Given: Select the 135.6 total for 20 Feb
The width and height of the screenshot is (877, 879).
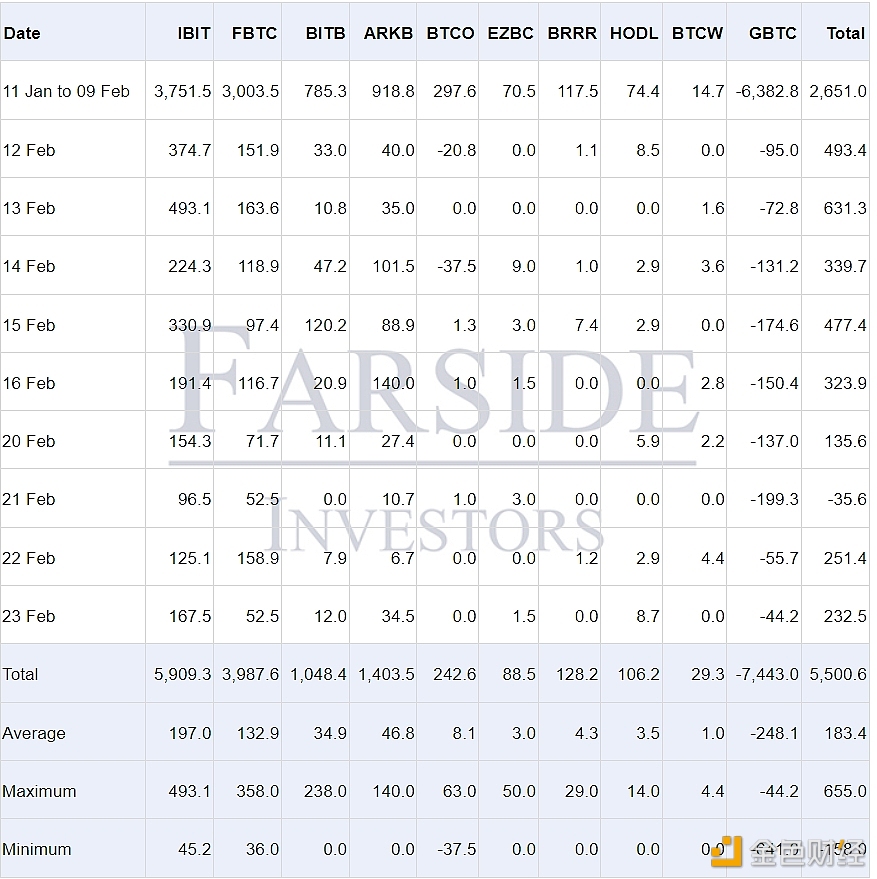Looking at the screenshot, I should pyautogui.click(x=845, y=441).
